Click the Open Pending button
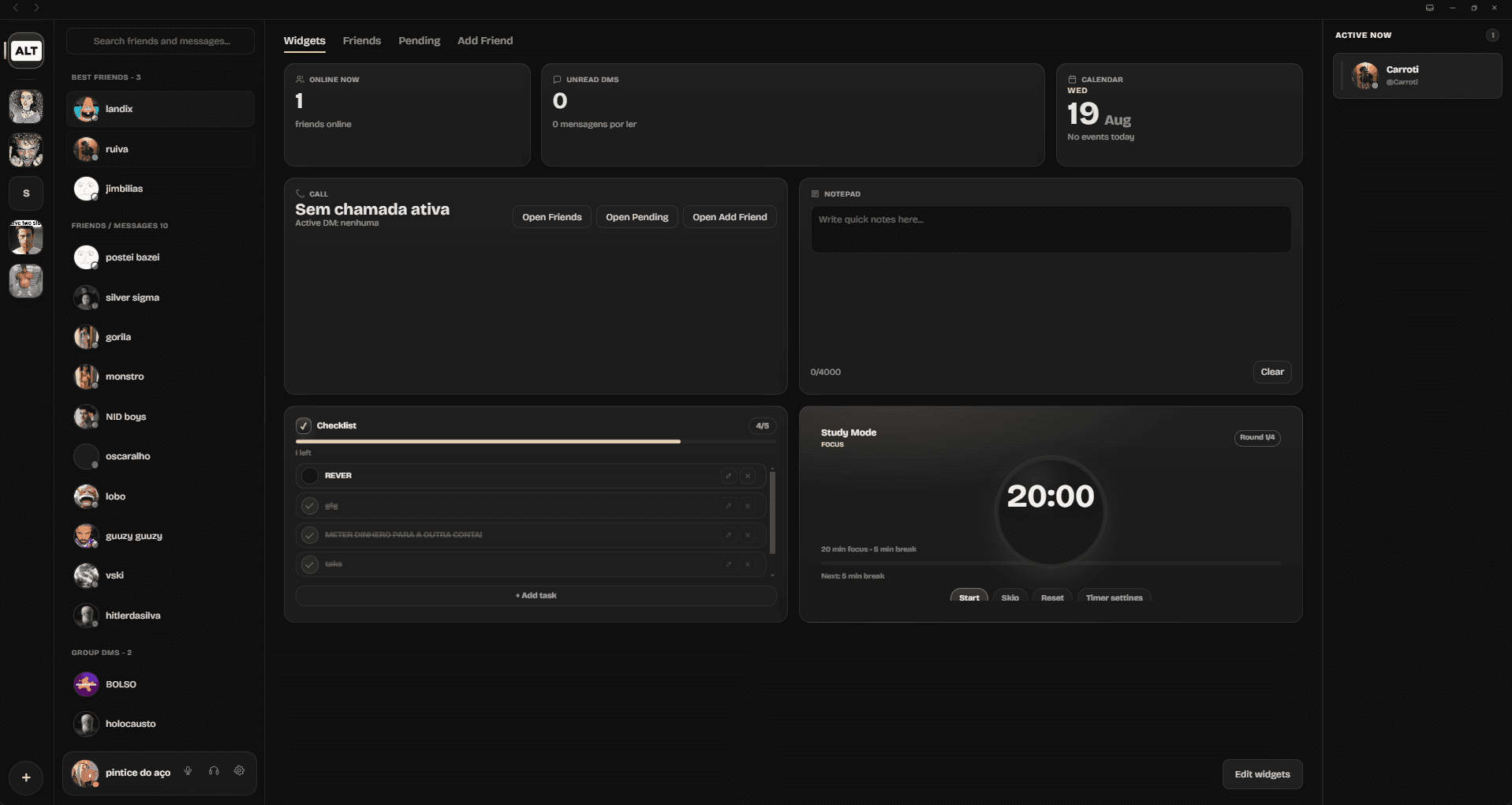 click(x=637, y=217)
